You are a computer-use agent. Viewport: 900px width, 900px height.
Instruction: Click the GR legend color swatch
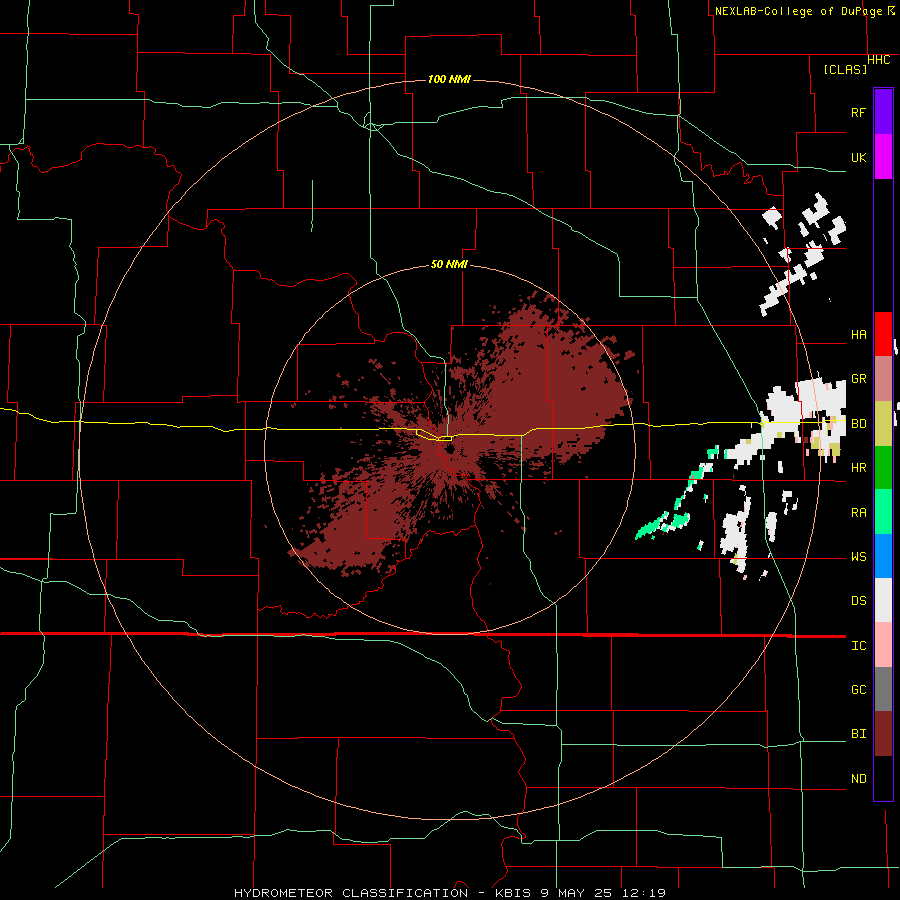pos(883,379)
